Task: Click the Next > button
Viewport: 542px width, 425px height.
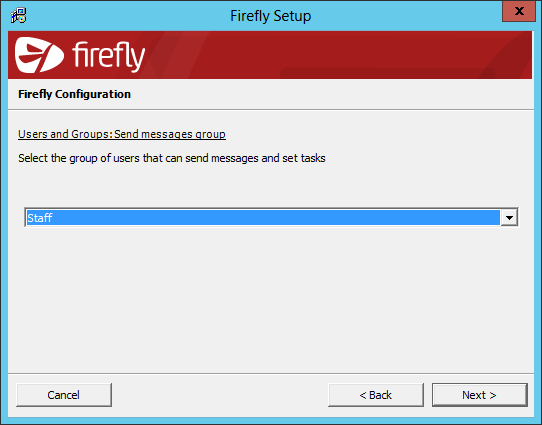Action: click(x=479, y=395)
